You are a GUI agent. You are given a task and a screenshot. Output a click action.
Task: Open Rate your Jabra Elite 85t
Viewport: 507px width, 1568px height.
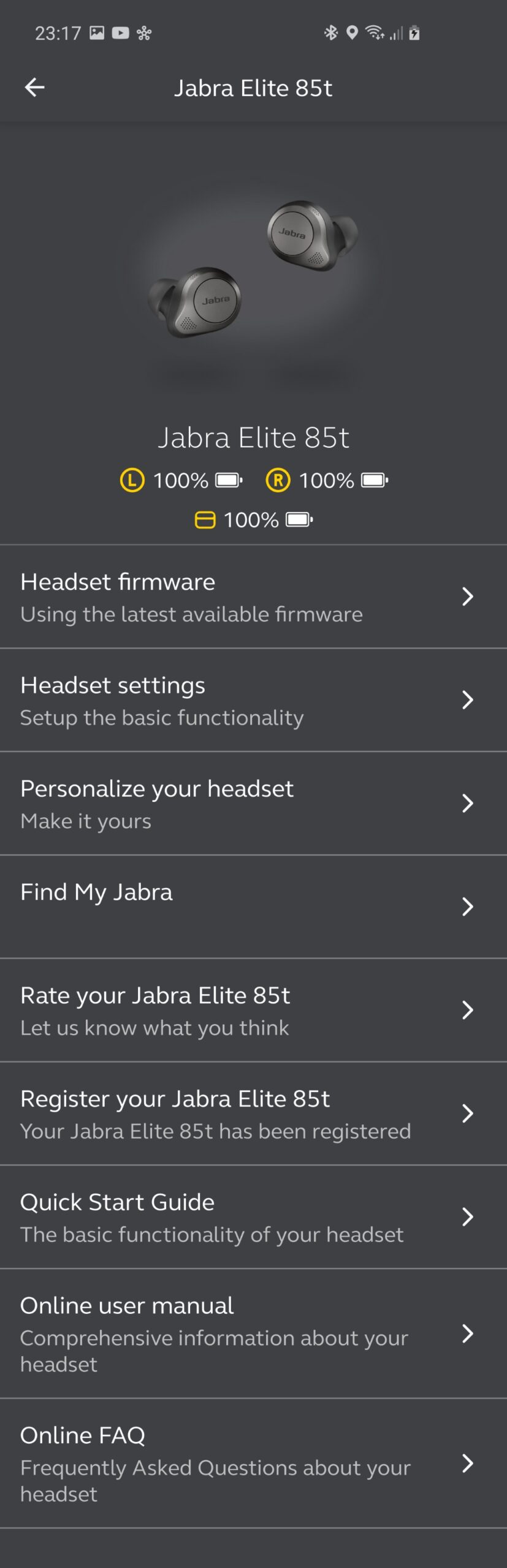pos(253,1010)
